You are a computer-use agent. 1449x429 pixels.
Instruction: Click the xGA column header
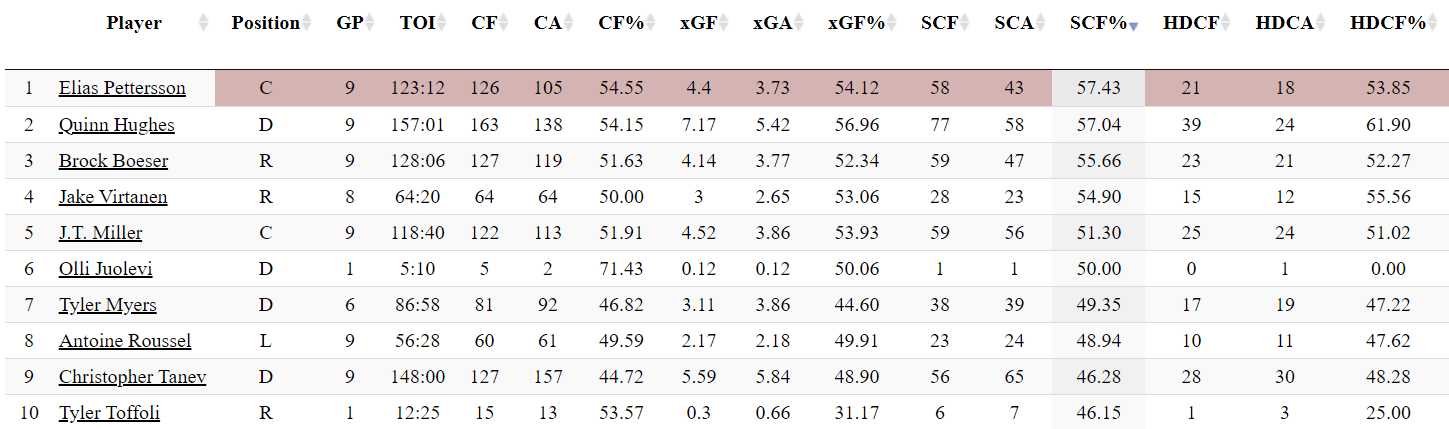(772, 23)
